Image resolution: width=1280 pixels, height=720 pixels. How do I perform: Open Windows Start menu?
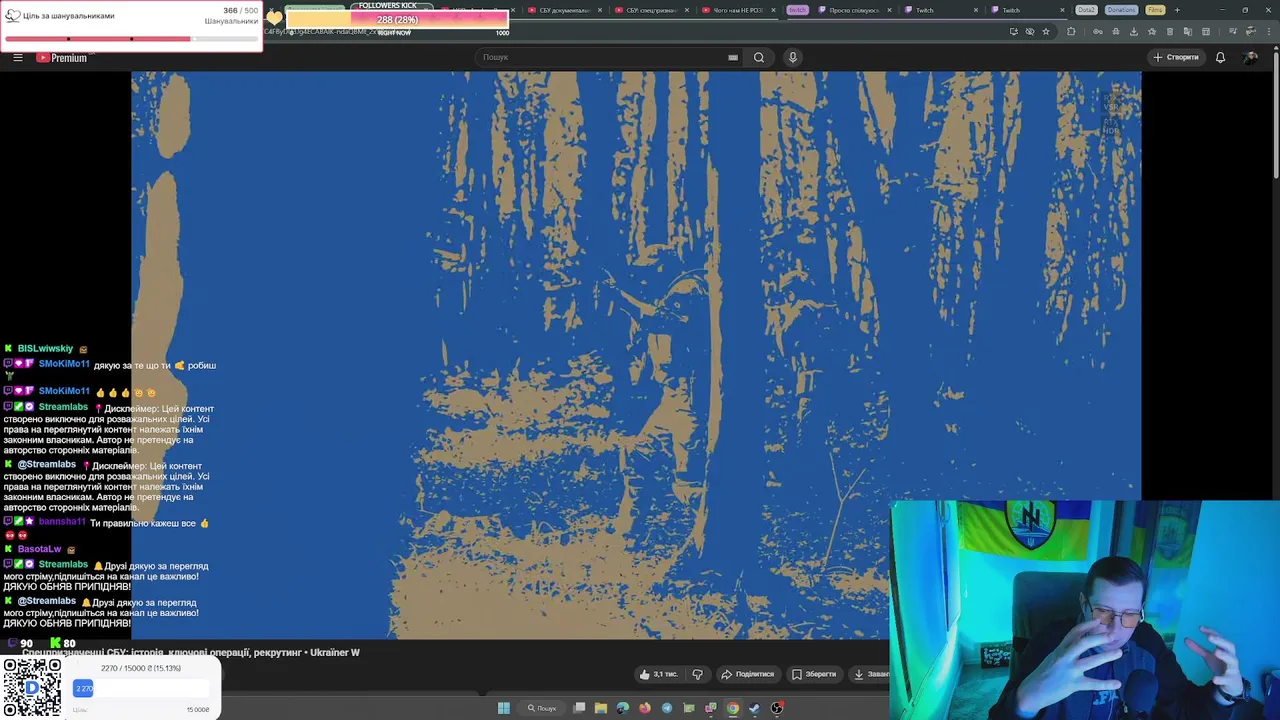504,708
